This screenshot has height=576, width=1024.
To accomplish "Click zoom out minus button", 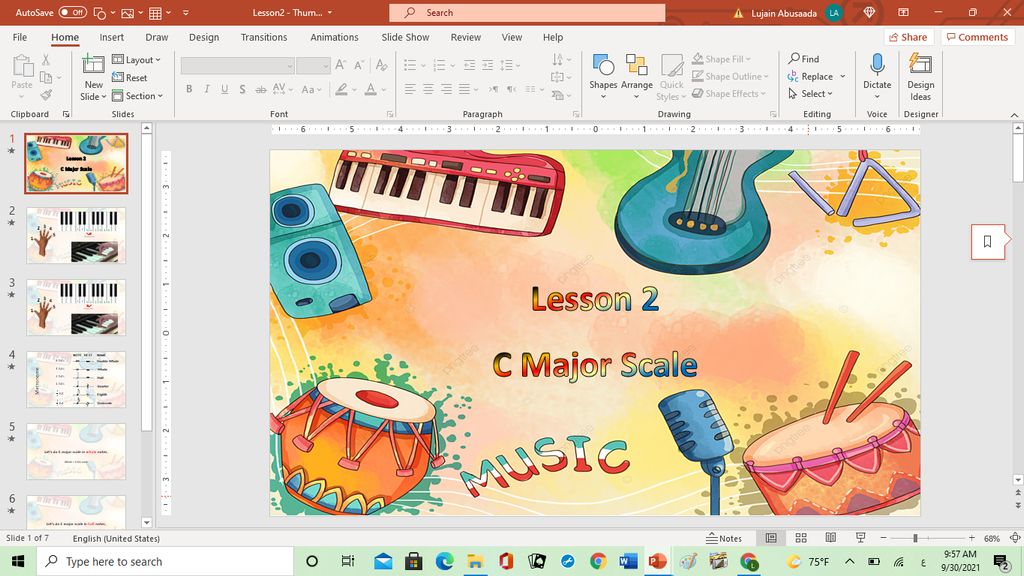I will pyautogui.click(x=884, y=537).
